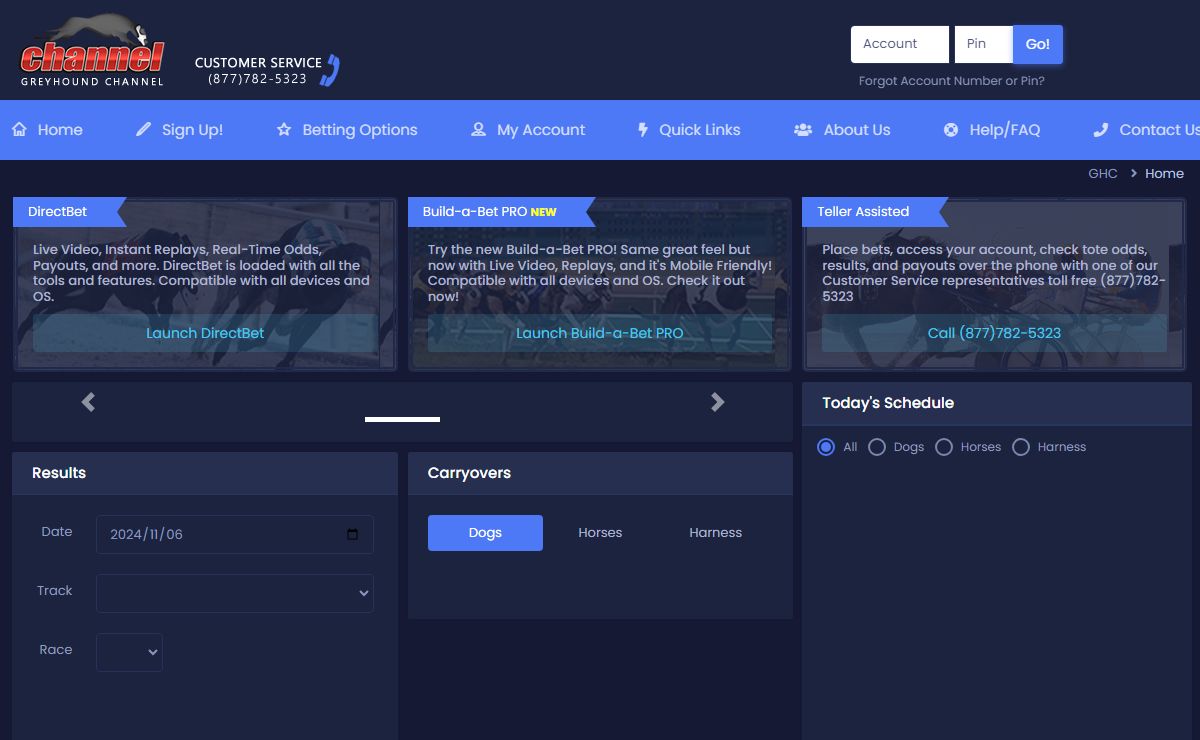Open the Track dropdown

[x=235, y=593]
